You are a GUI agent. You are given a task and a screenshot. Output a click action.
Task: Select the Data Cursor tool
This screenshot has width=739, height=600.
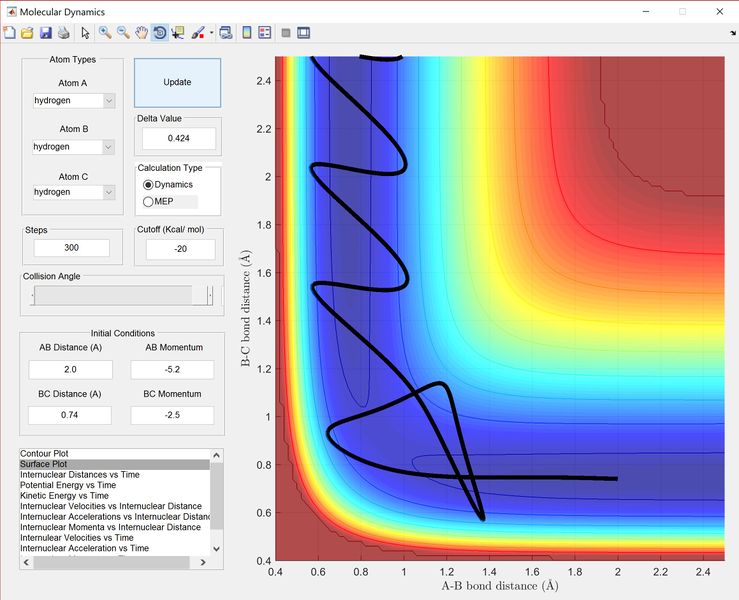(178, 33)
